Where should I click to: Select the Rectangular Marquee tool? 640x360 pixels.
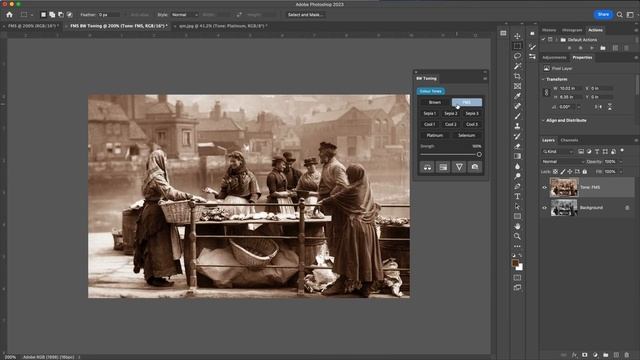[517, 46]
